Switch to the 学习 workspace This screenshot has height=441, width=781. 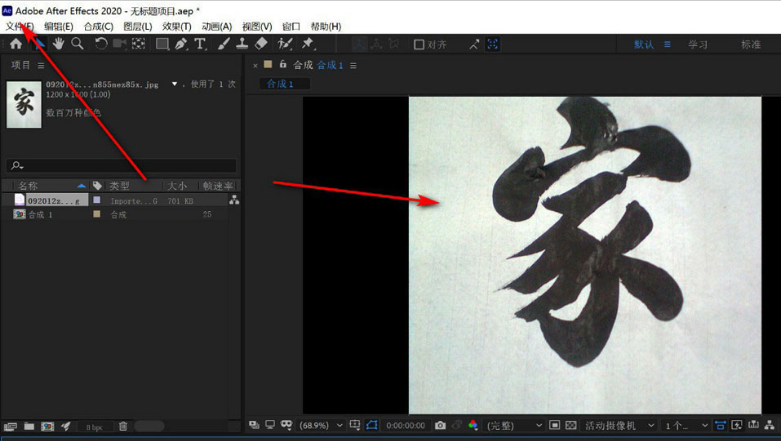[697, 45]
